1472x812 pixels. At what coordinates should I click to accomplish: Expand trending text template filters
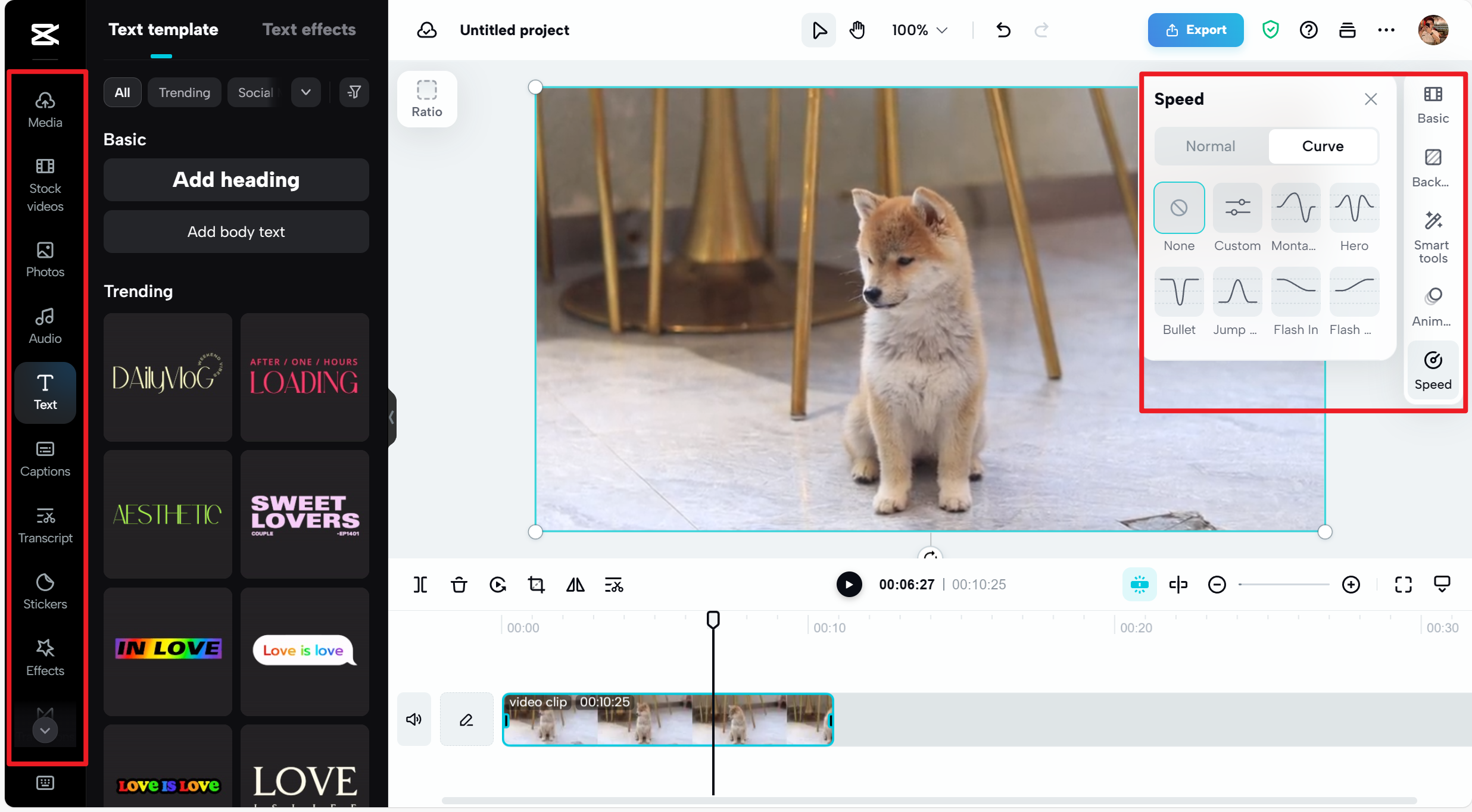(306, 92)
